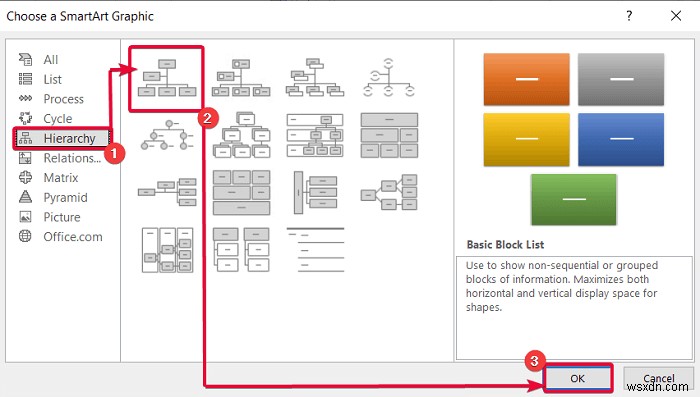Click the Matrix category icon
700x397 pixels.
pyautogui.click(x=25, y=177)
